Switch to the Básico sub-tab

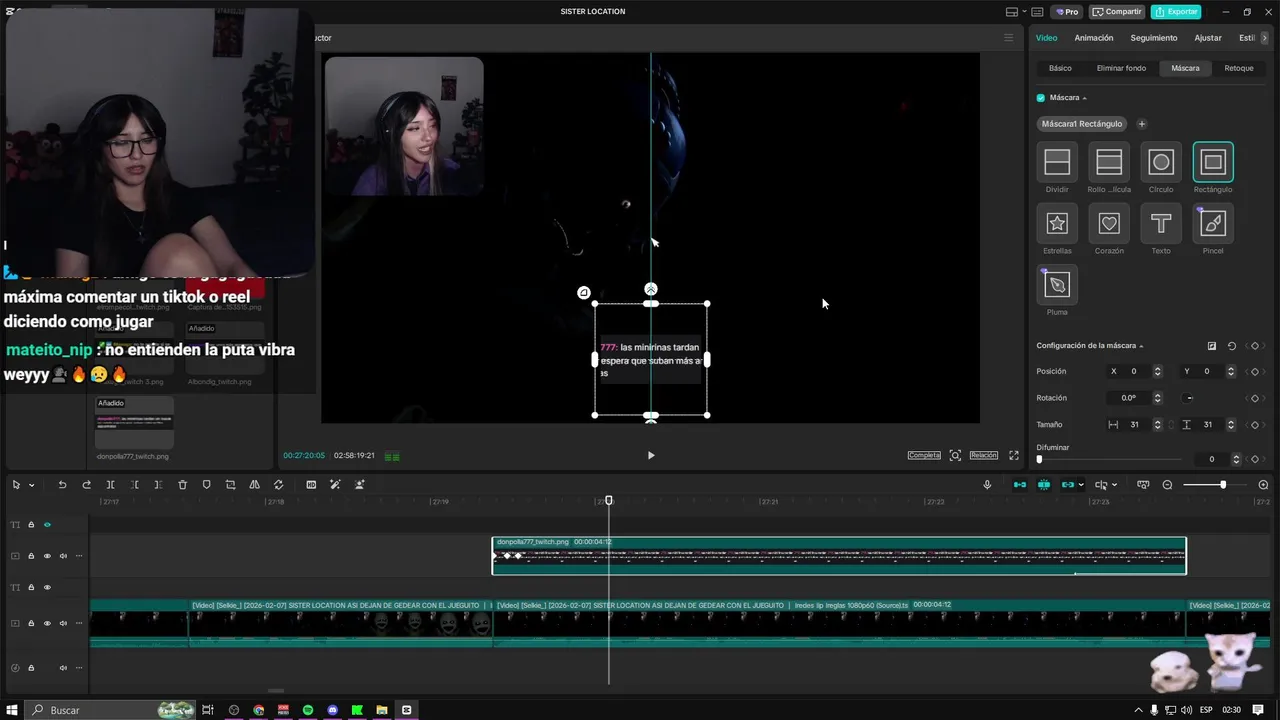1060,68
